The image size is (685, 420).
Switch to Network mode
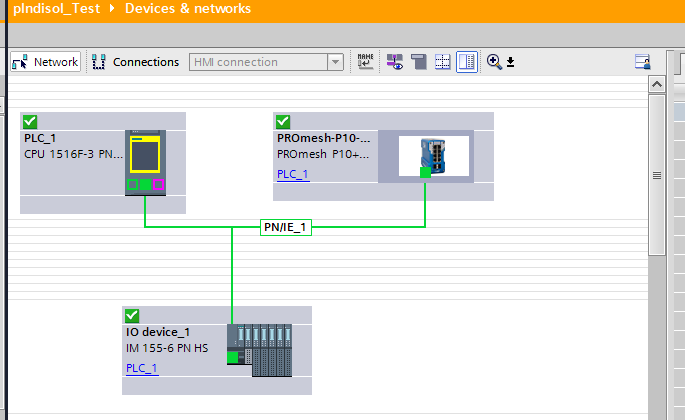pos(45,62)
